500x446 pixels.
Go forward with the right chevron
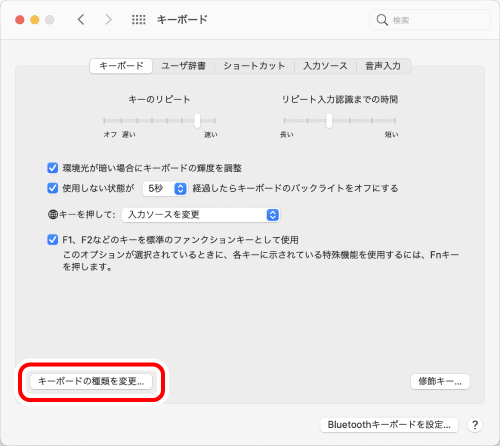(108, 20)
